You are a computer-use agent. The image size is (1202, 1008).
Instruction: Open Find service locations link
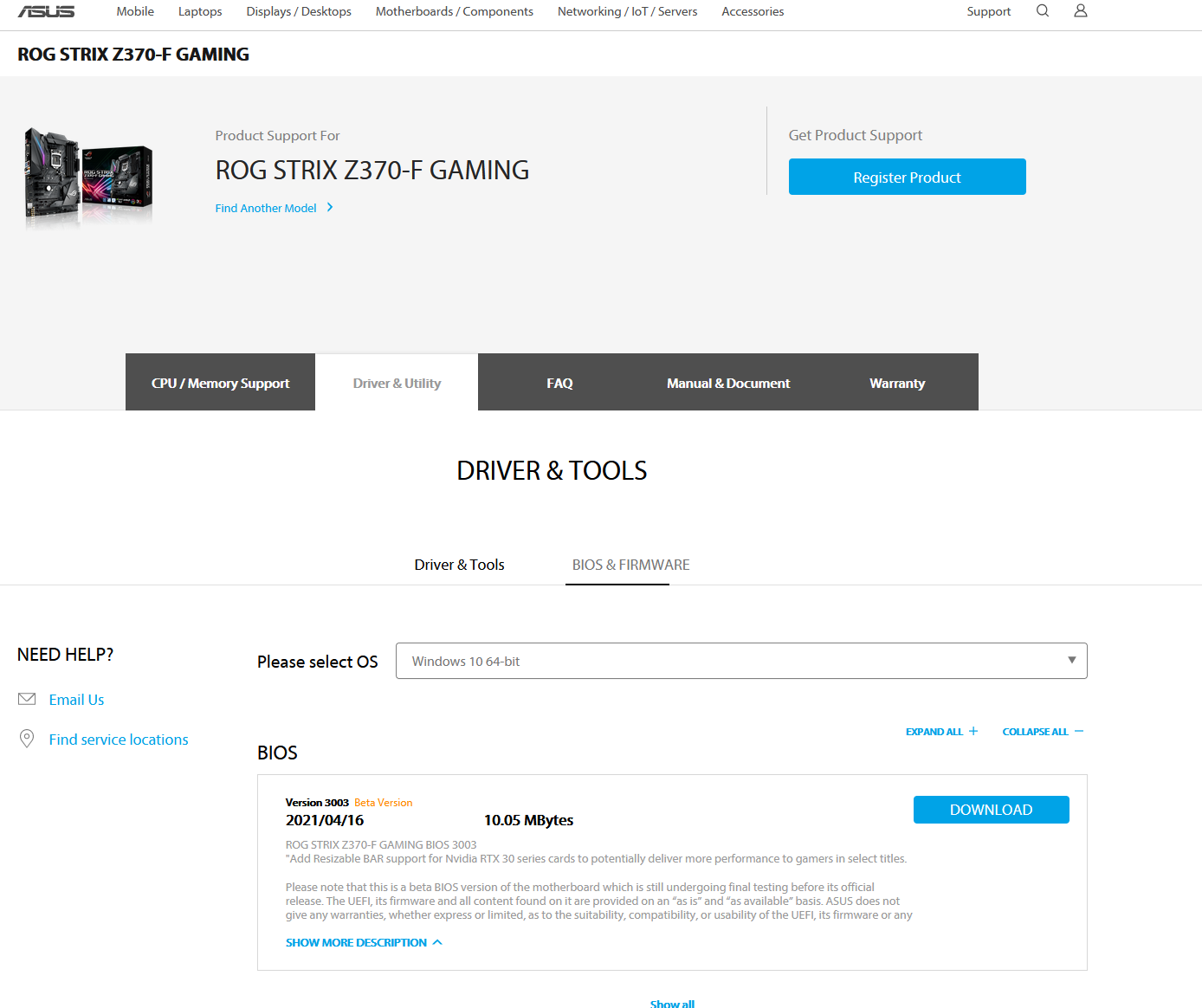tap(119, 740)
